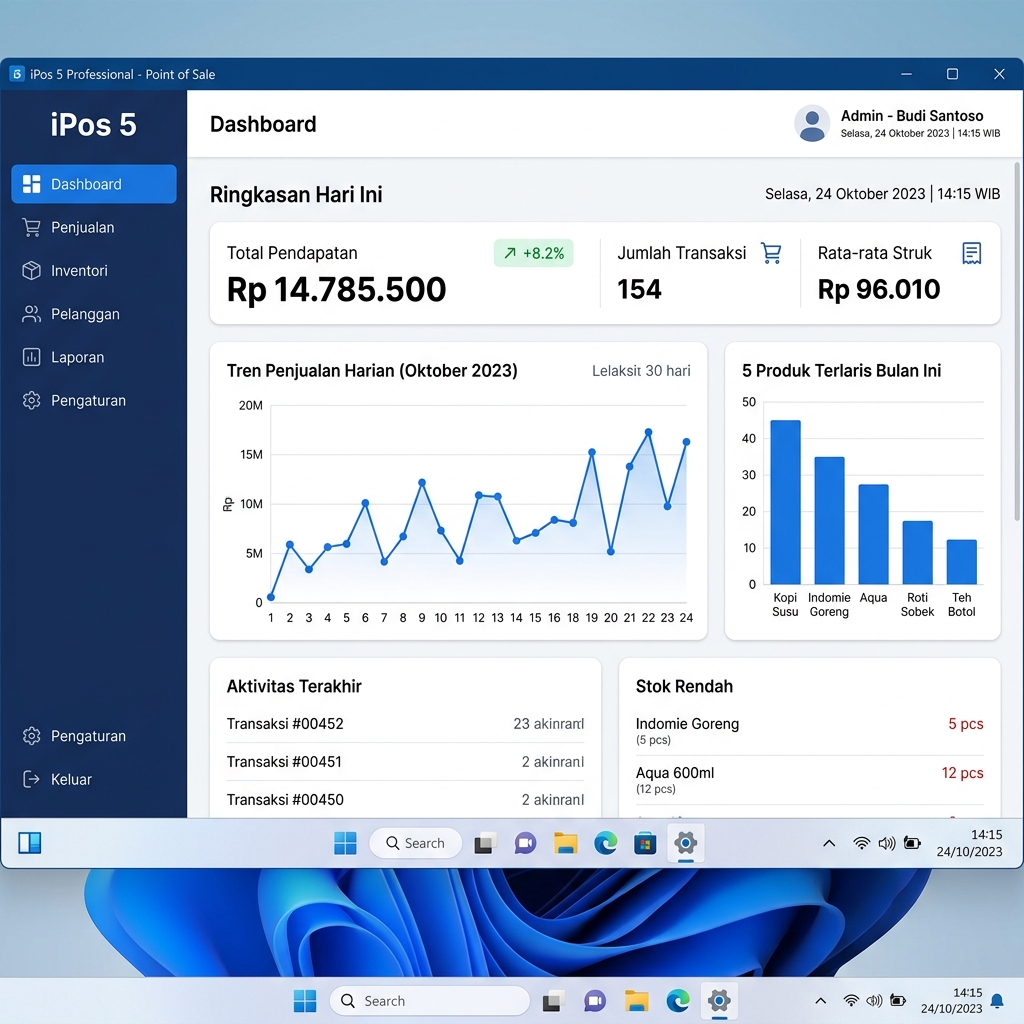Click the admin profile avatar for Budi Santoso
The width and height of the screenshot is (1024, 1024).
tap(811, 123)
